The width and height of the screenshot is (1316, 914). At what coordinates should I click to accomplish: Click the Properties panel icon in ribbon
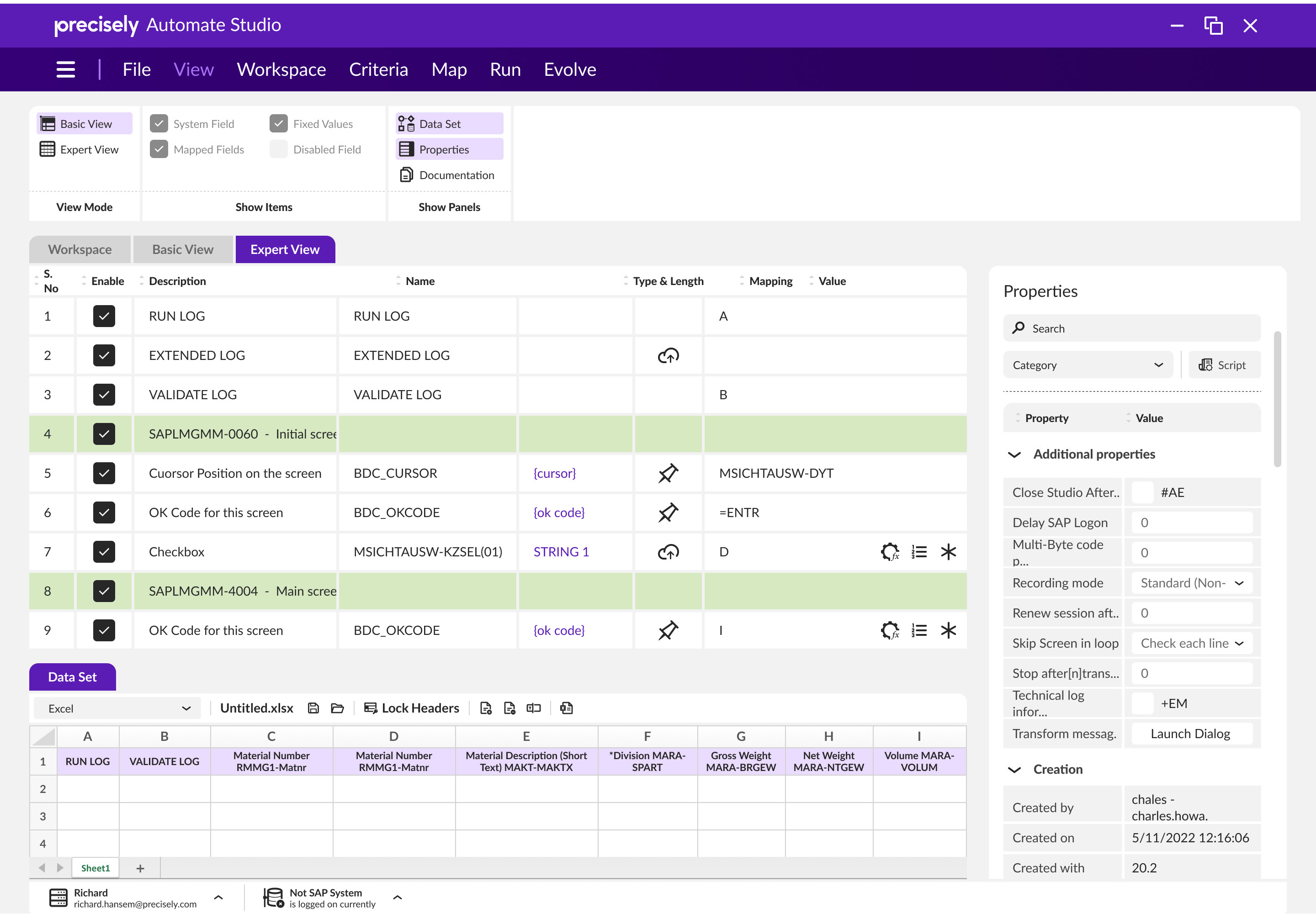coord(406,149)
